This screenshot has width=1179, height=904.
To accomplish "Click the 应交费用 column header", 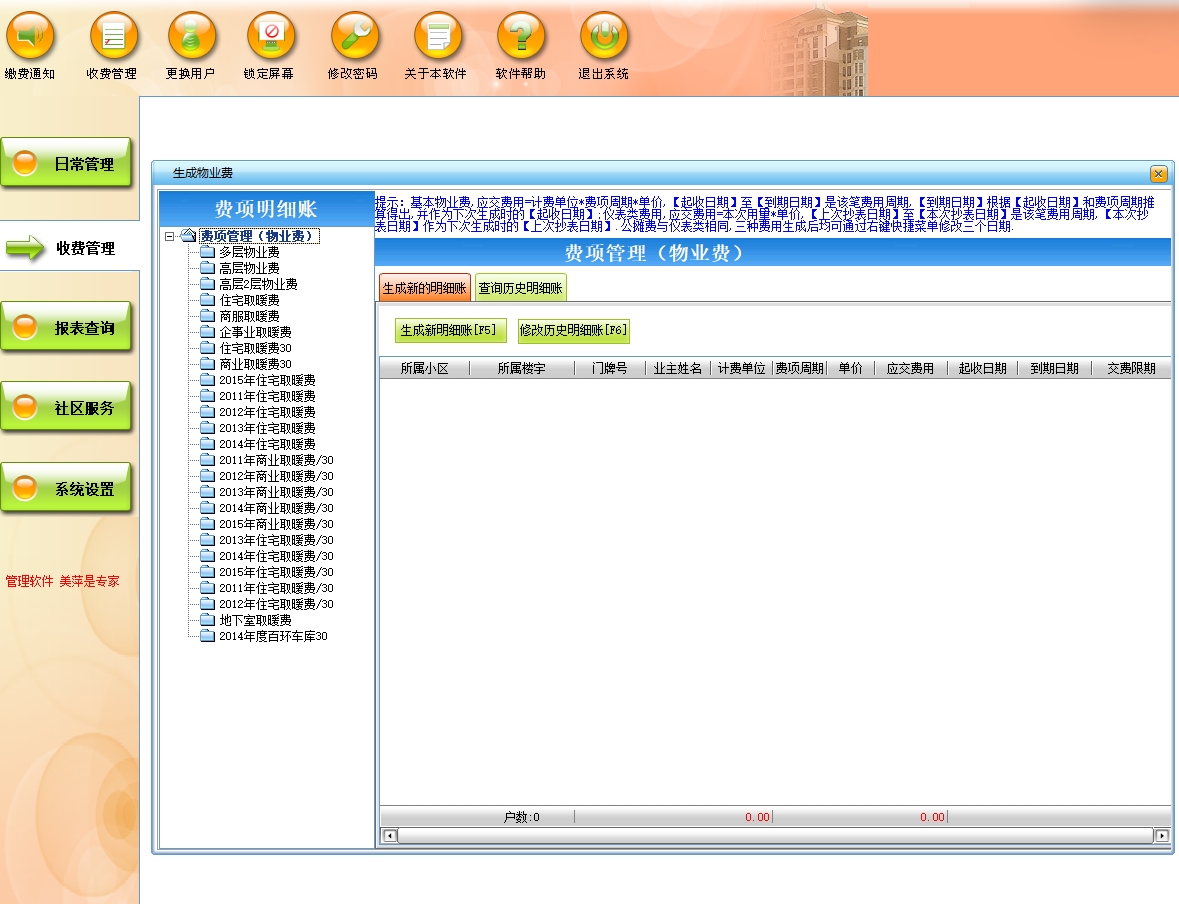I will (x=909, y=369).
